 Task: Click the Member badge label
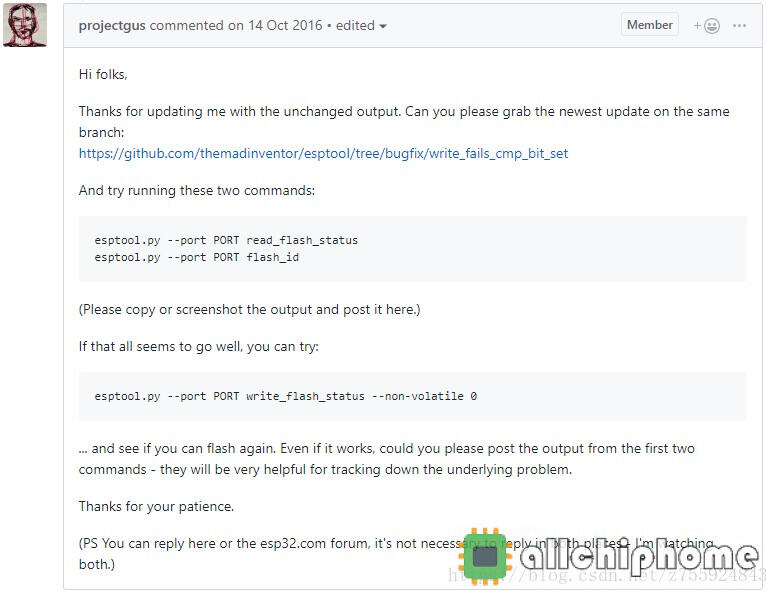(650, 25)
